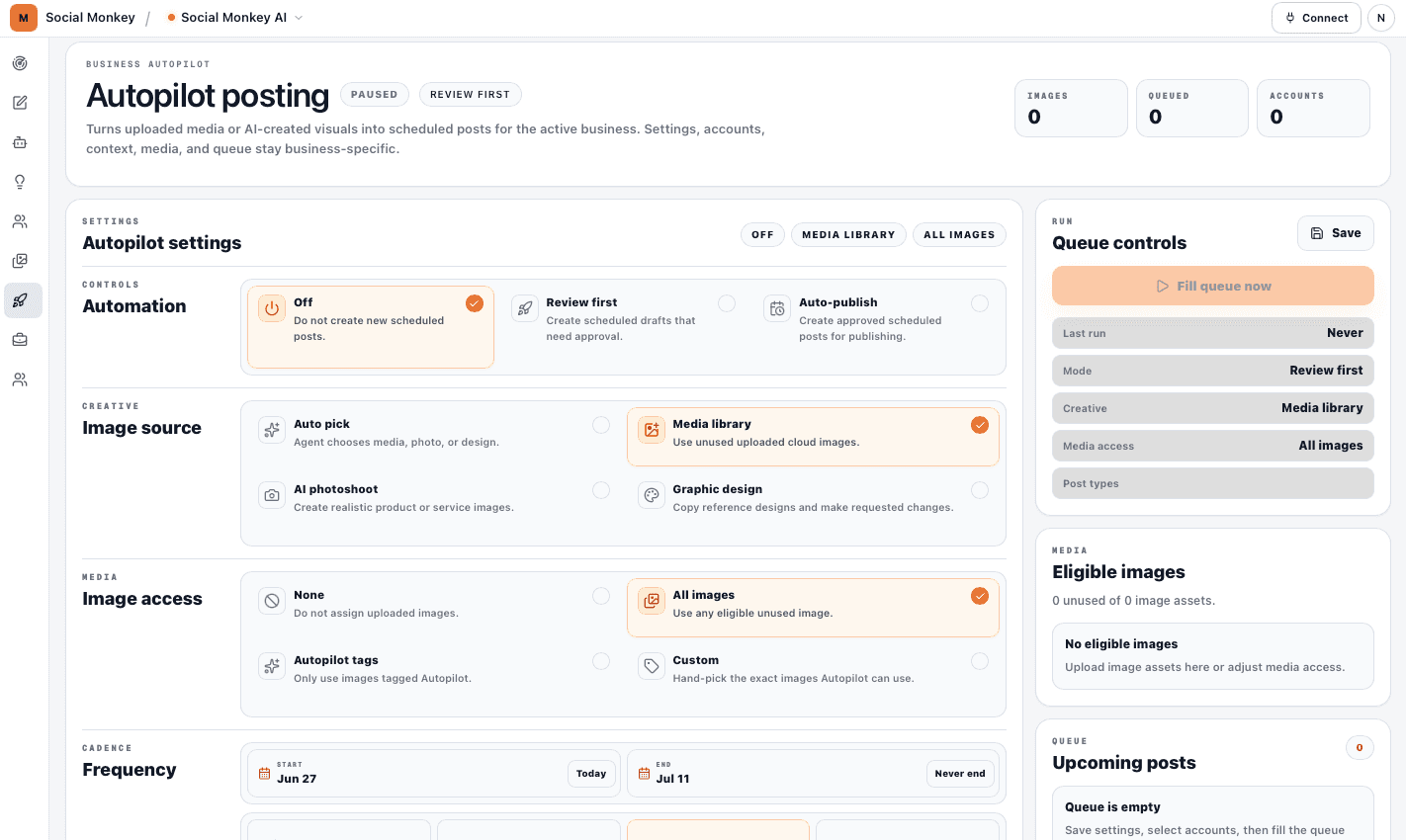
Task: Click the calendar-clock icon on Auto-publish
Action: (778, 308)
